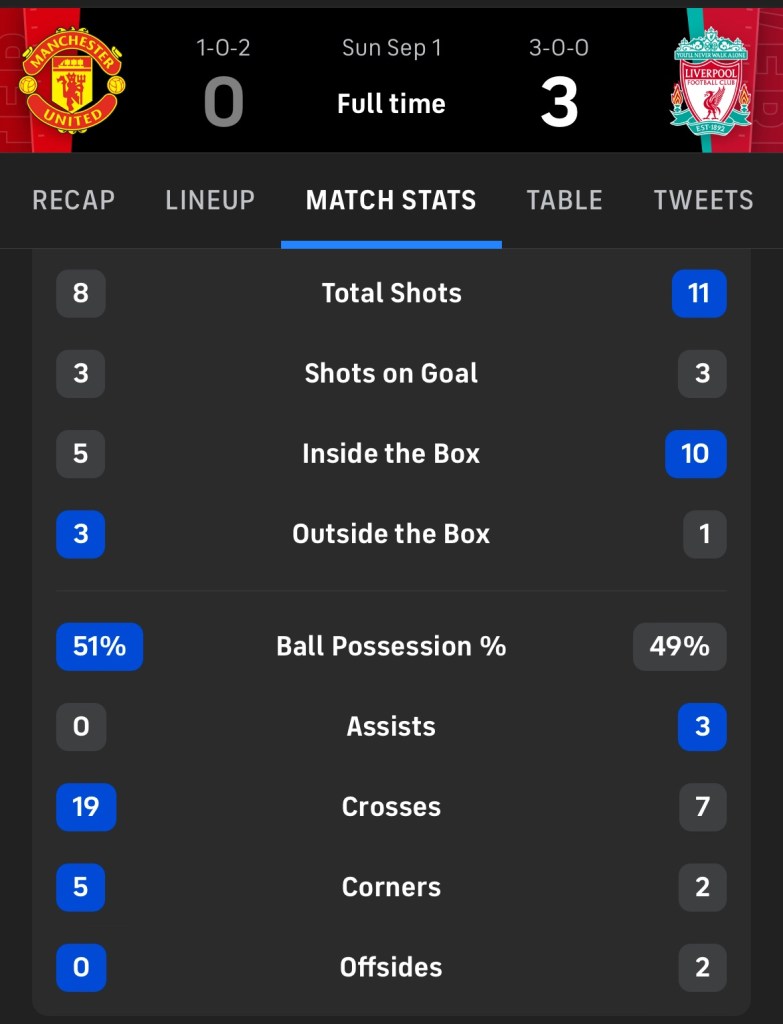Open the RECAP tab

(x=73, y=200)
